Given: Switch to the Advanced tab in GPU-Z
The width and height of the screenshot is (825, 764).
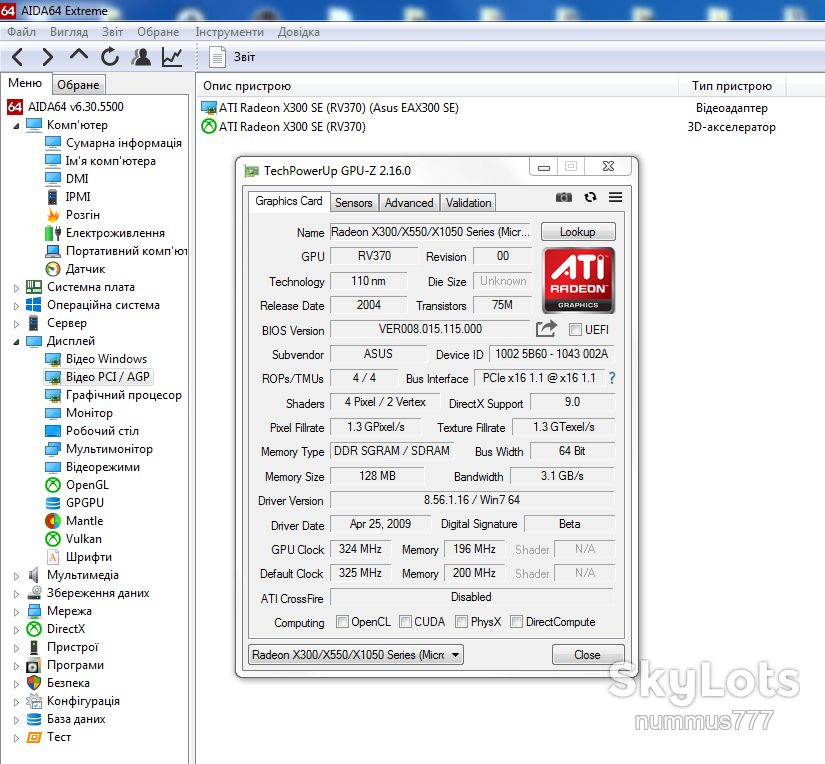Looking at the screenshot, I should (x=409, y=203).
